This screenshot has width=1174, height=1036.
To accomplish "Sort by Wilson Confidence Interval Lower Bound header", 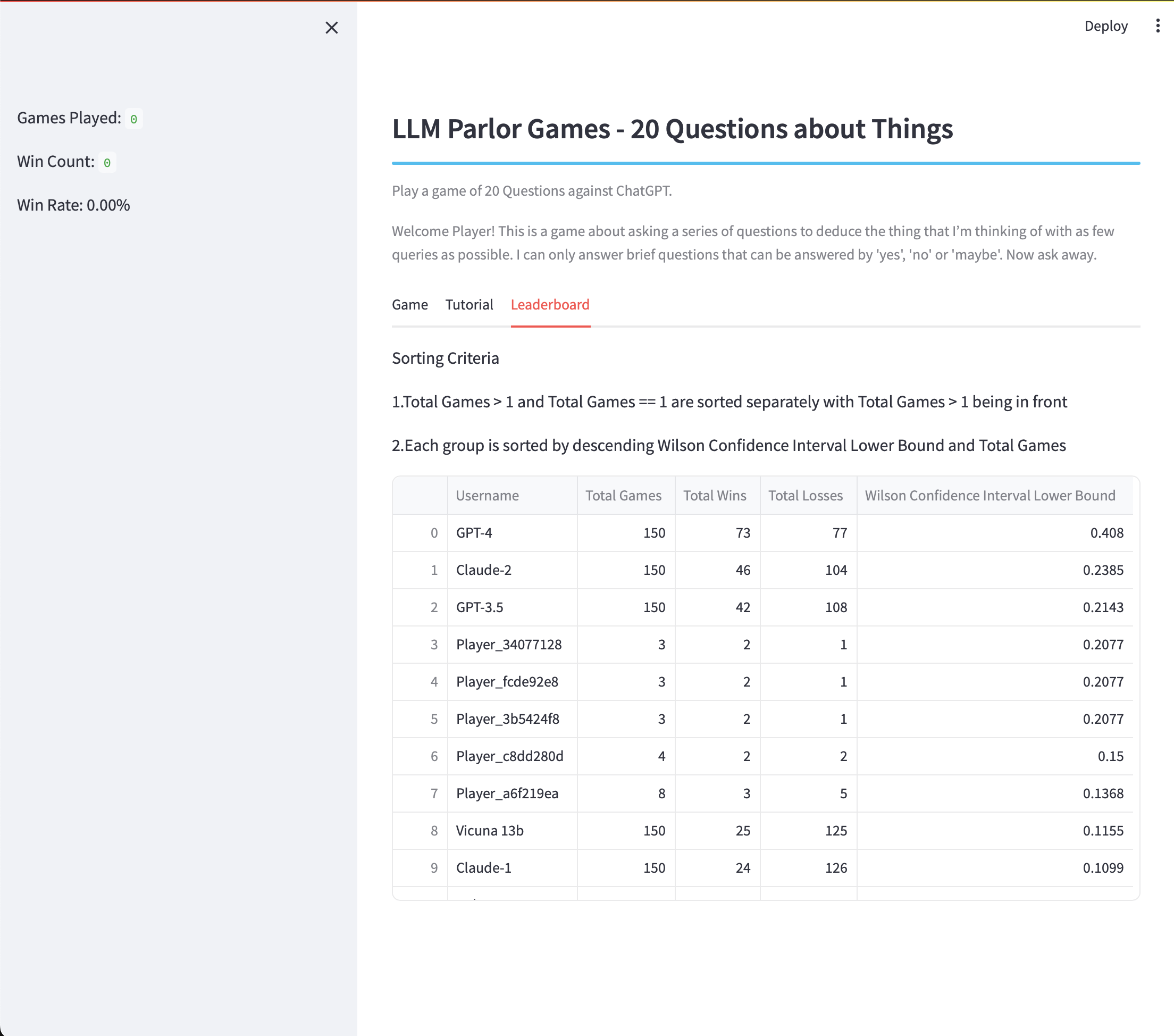I will 989,495.
